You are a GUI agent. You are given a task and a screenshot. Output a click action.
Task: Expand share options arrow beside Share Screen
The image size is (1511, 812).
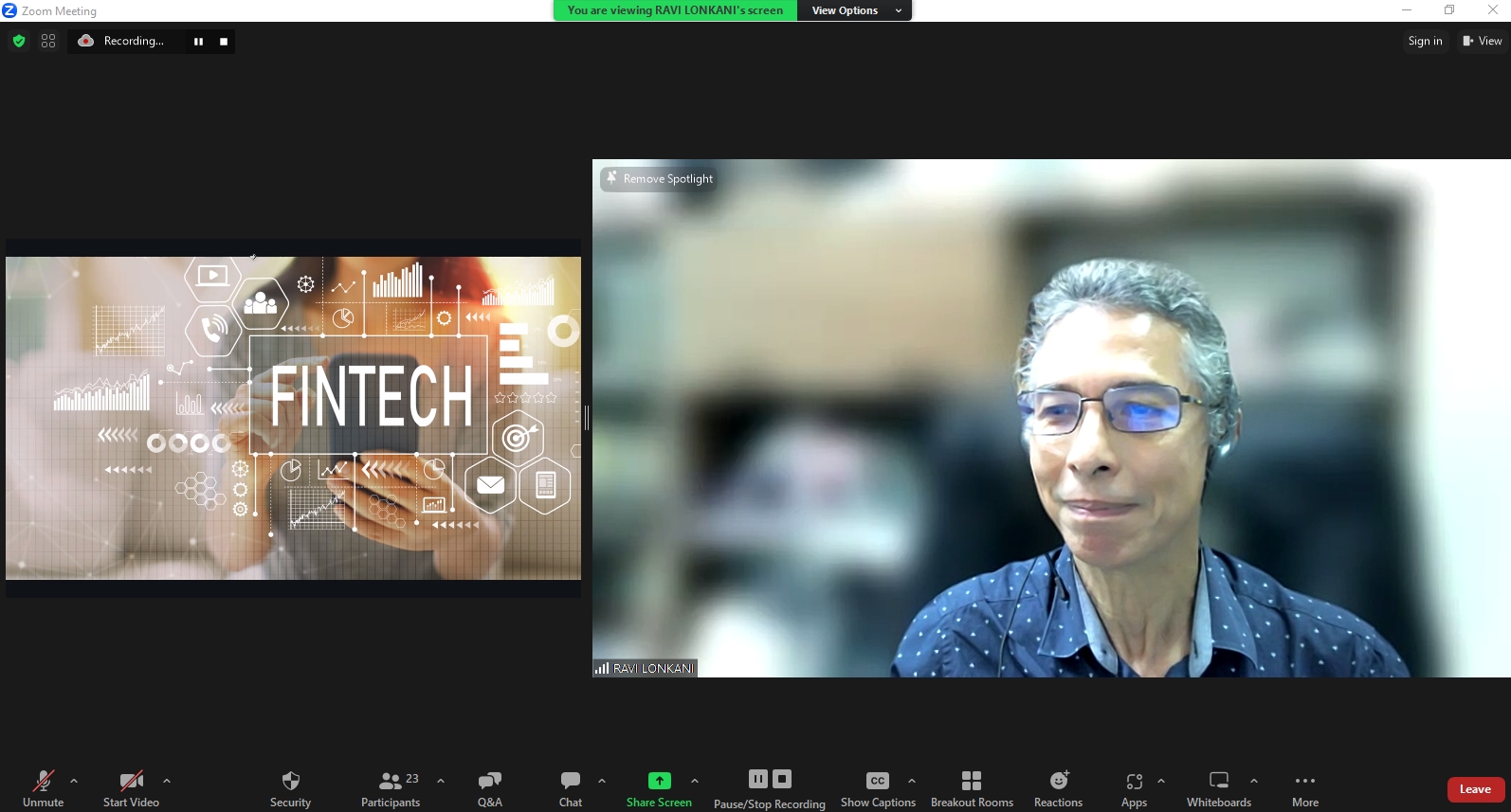[x=695, y=781]
